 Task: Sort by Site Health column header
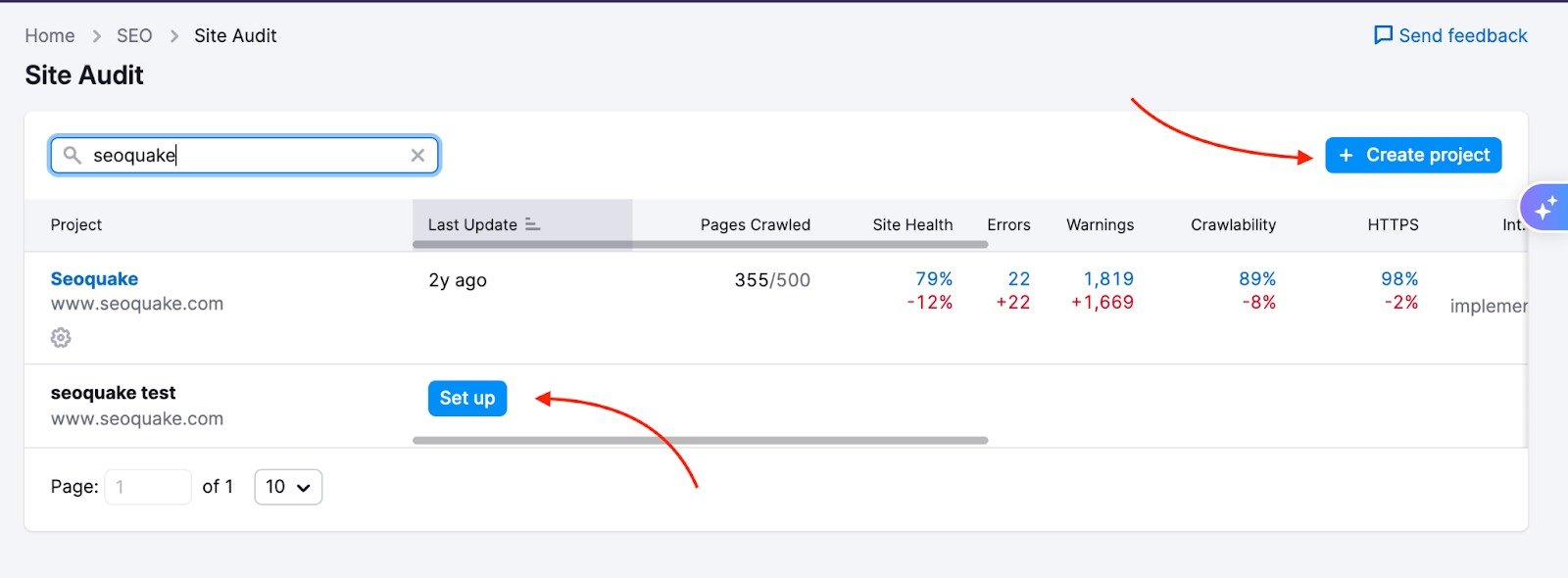tap(912, 224)
